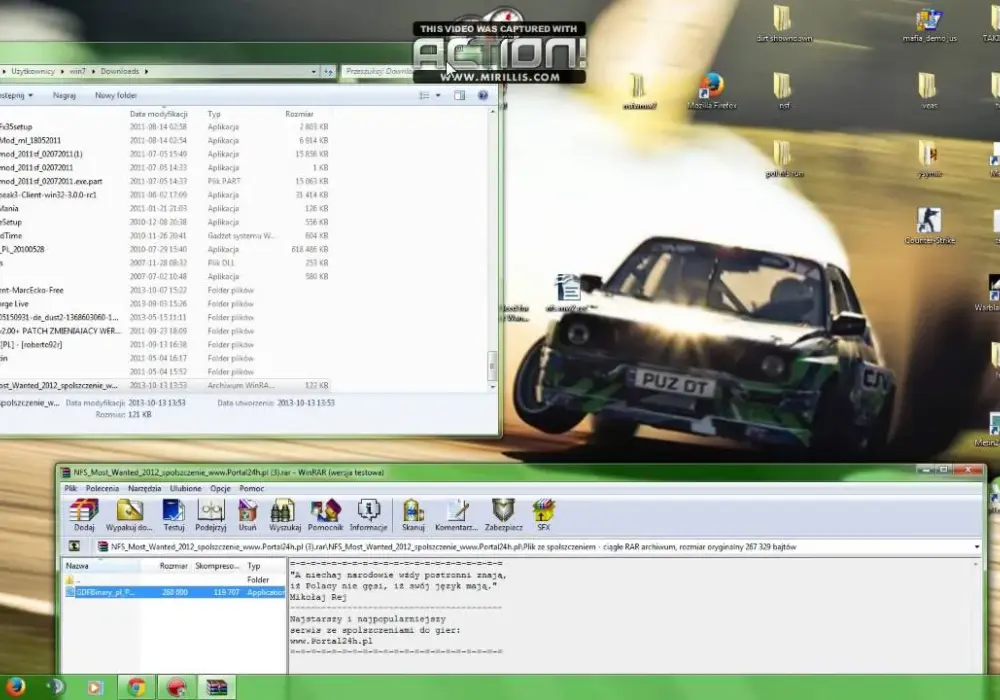Click the help icon in Explorer toolbar
Viewport: 1000px width, 700px height.
click(x=483, y=96)
